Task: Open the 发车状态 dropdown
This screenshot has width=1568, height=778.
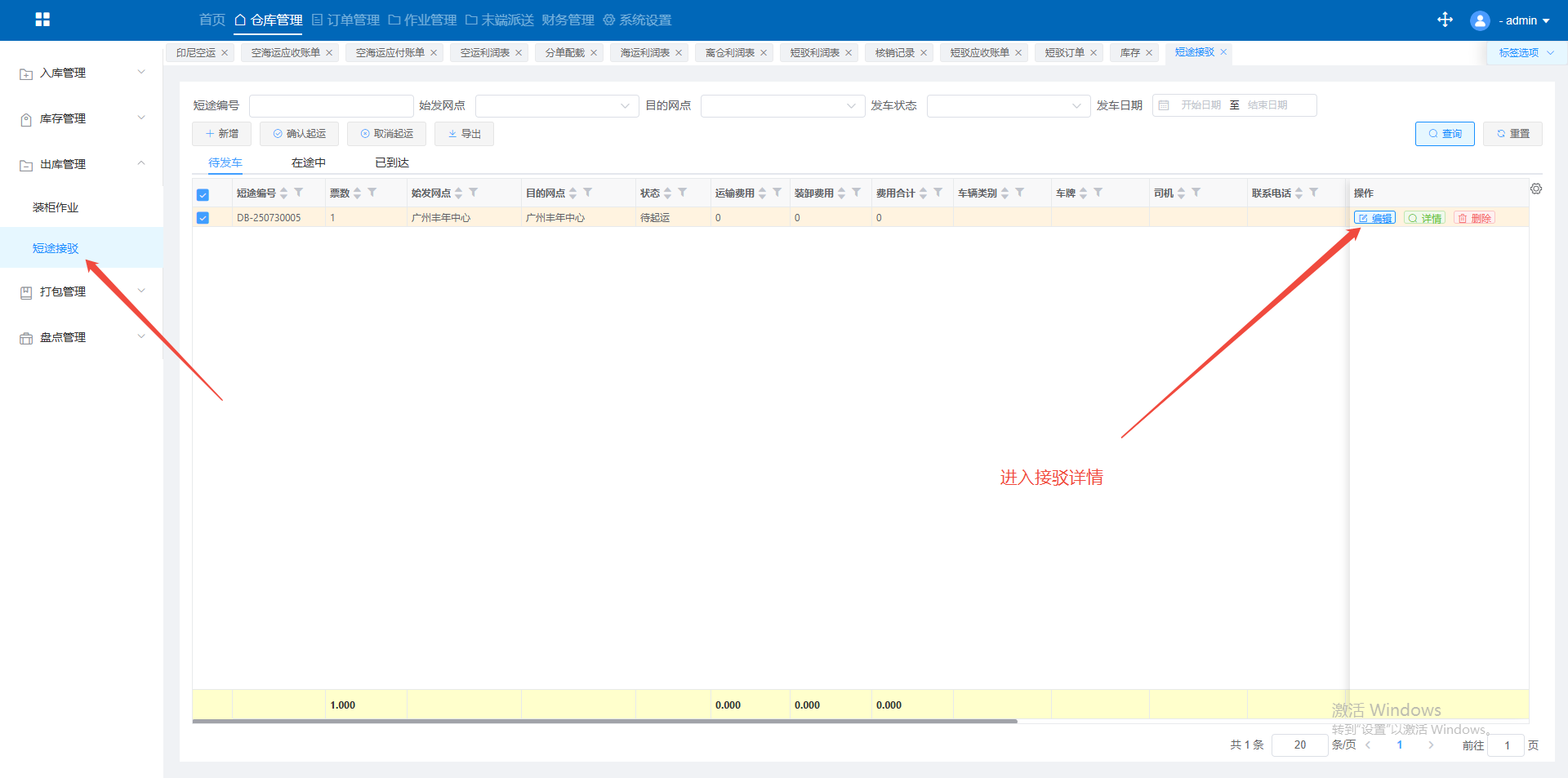Action: tap(1008, 106)
